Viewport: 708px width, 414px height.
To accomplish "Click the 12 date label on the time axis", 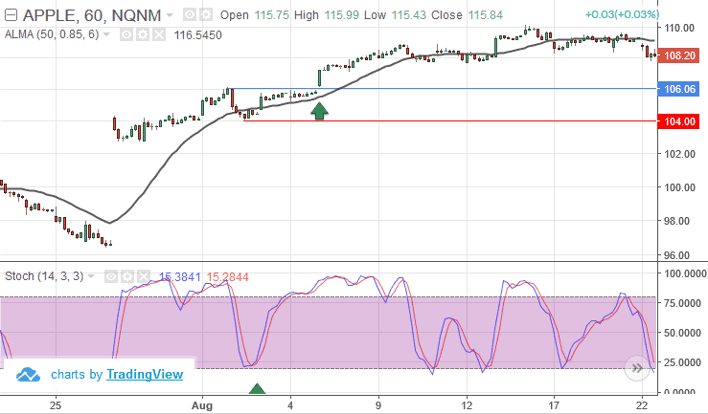I will [x=466, y=405].
